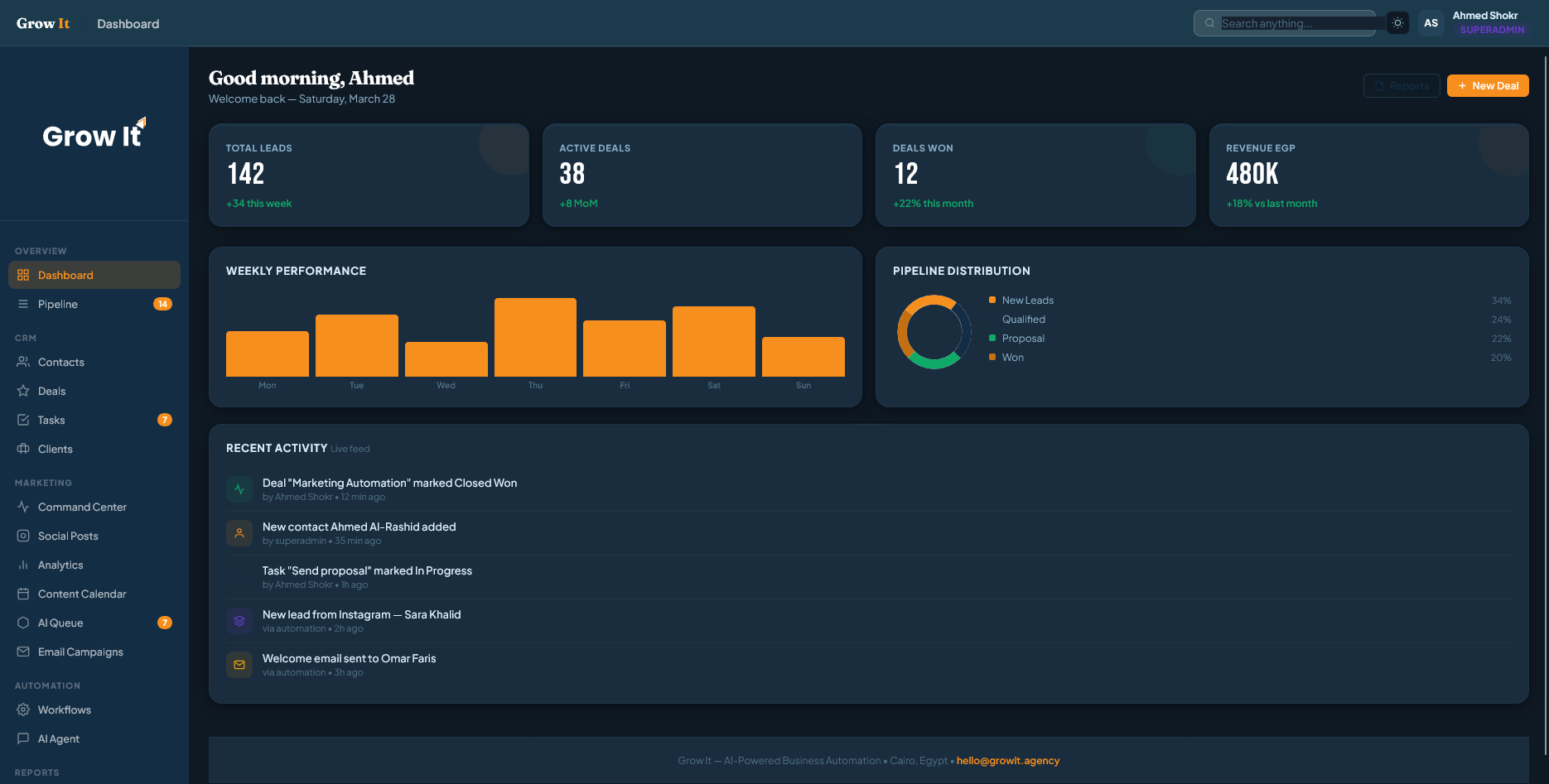Viewport: 1549px width, 784px height.
Task: Collapse the AUTOMATION section header
Action: (x=47, y=685)
